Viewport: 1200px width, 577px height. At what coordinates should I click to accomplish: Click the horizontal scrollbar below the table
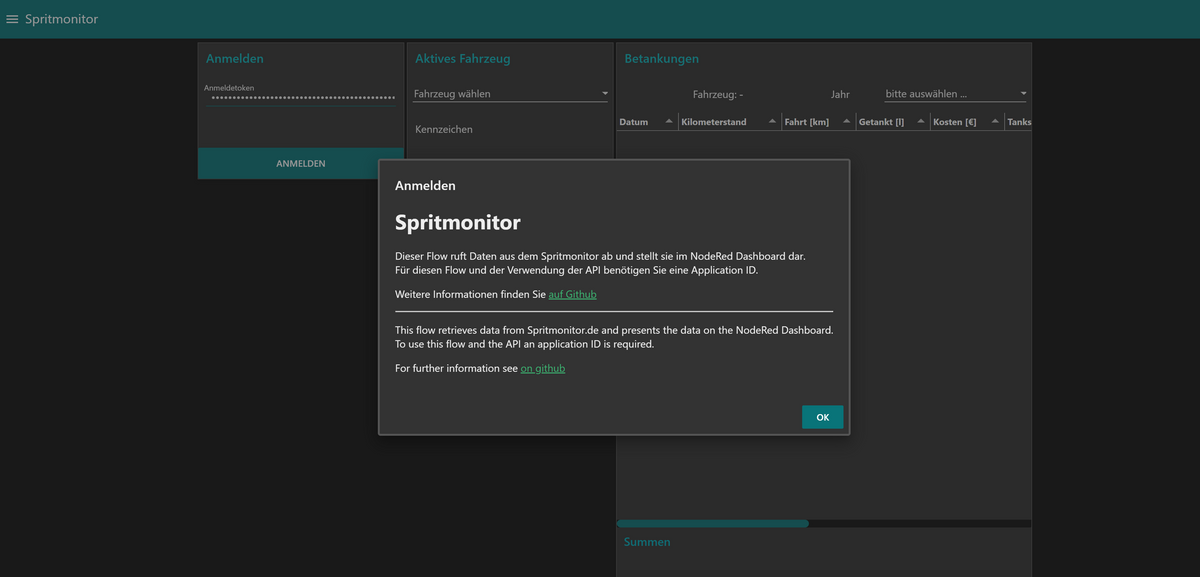click(x=713, y=523)
